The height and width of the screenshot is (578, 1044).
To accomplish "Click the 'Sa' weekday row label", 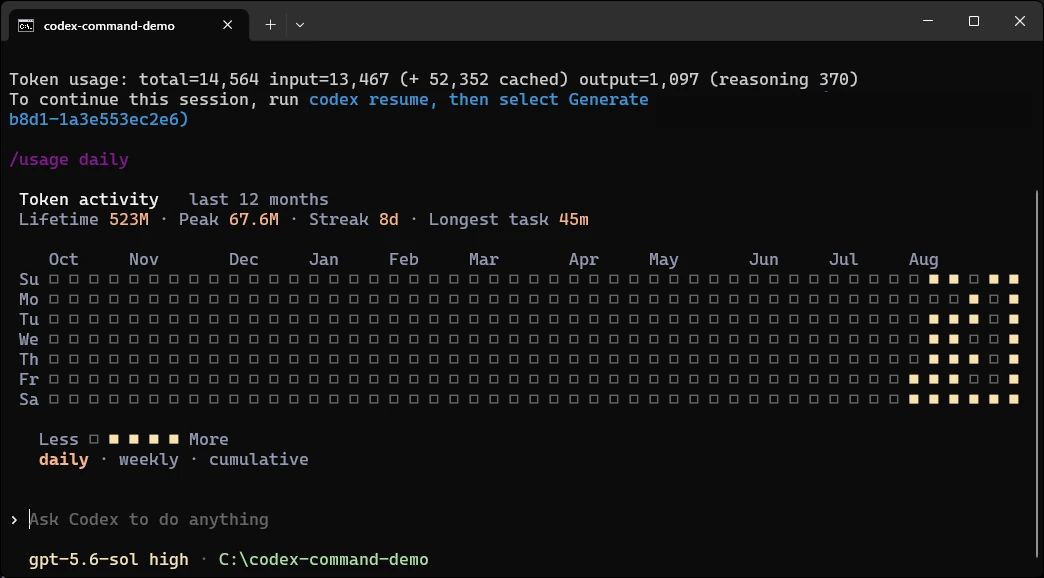I will [29, 400].
